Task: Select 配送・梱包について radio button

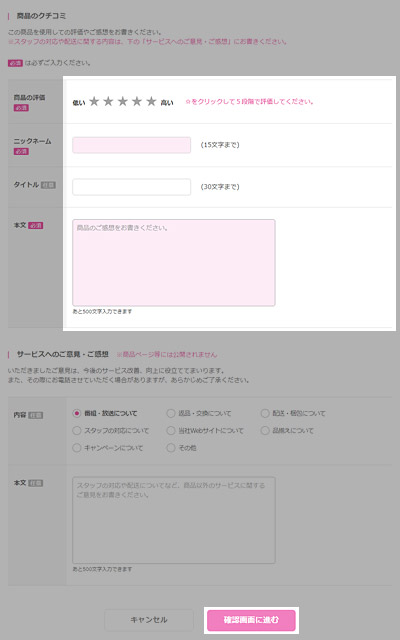Action: click(x=265, y=413)
